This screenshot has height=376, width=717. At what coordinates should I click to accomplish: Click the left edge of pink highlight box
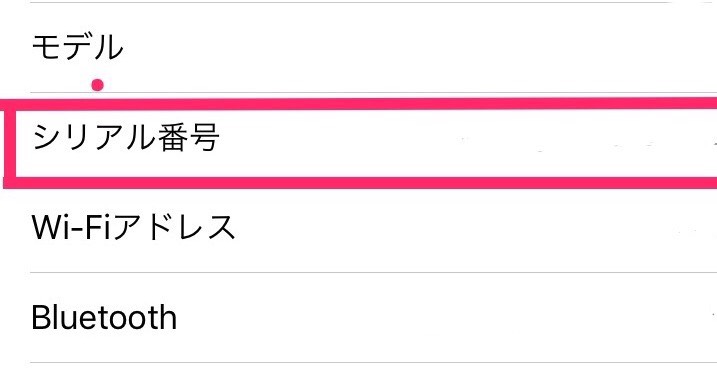10,143
